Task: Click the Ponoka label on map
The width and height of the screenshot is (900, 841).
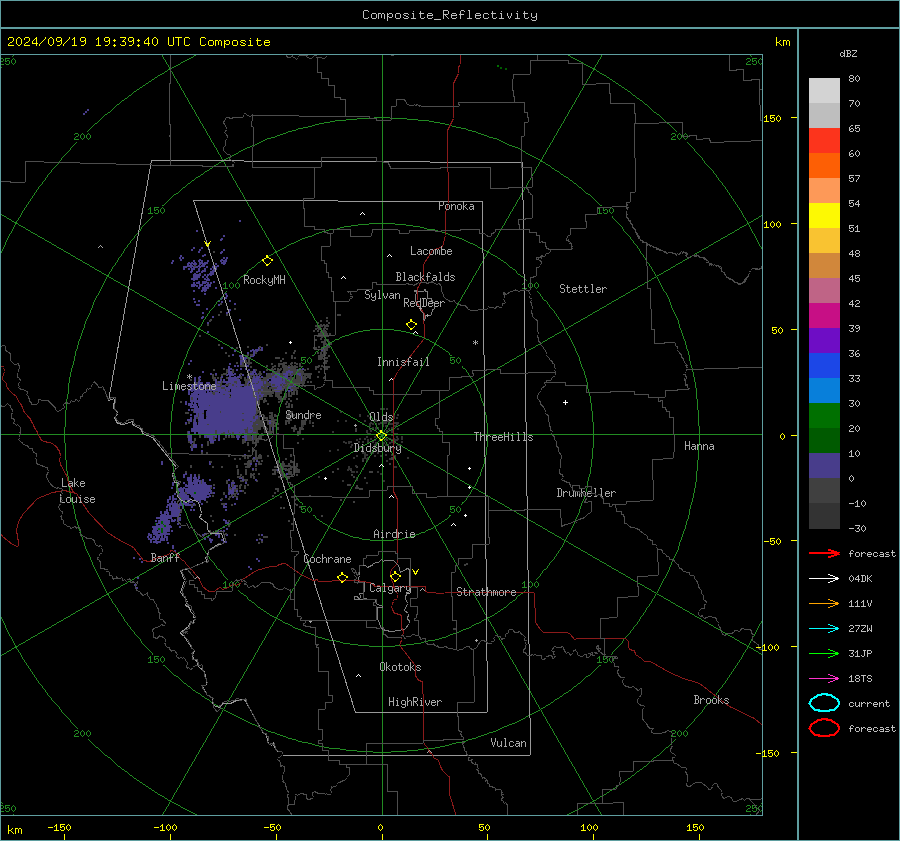Action: pos(456,206)
